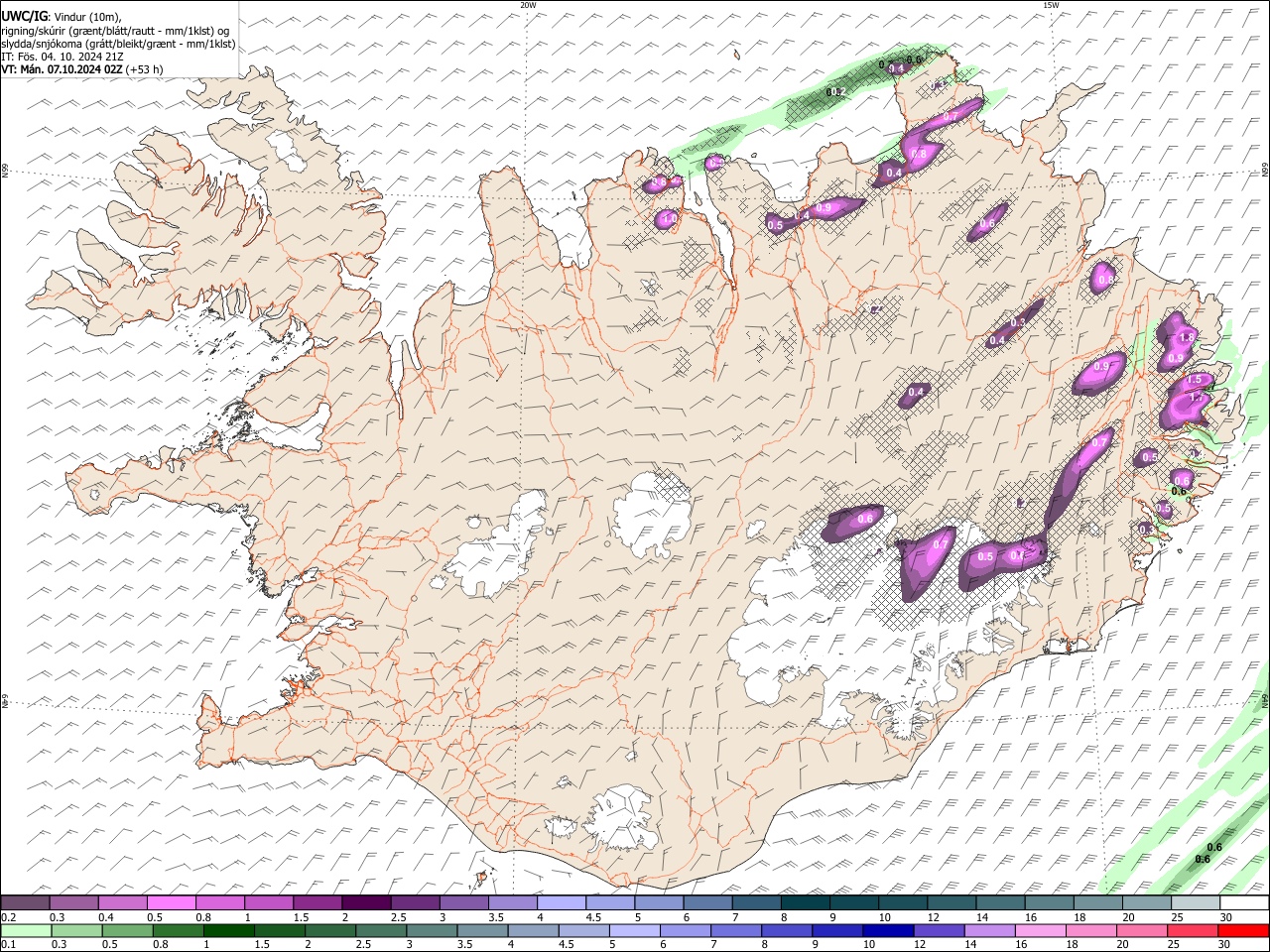Click the 1.5 value label on the east coast

coord(1195,380)
